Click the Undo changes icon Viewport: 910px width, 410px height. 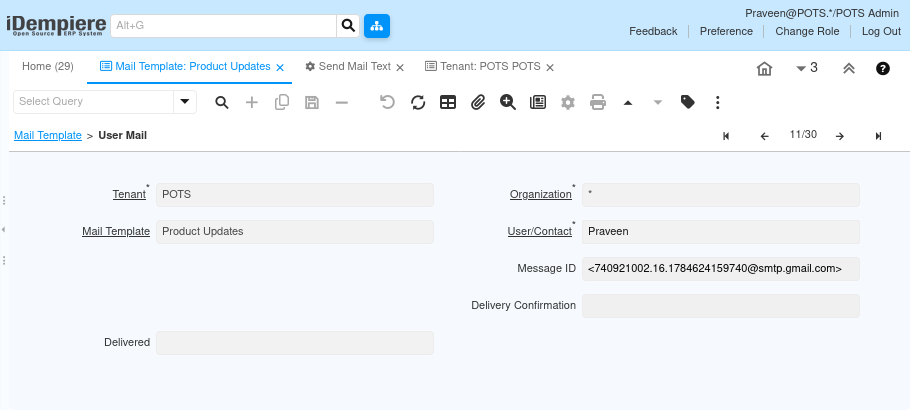[x=387, y=103]
